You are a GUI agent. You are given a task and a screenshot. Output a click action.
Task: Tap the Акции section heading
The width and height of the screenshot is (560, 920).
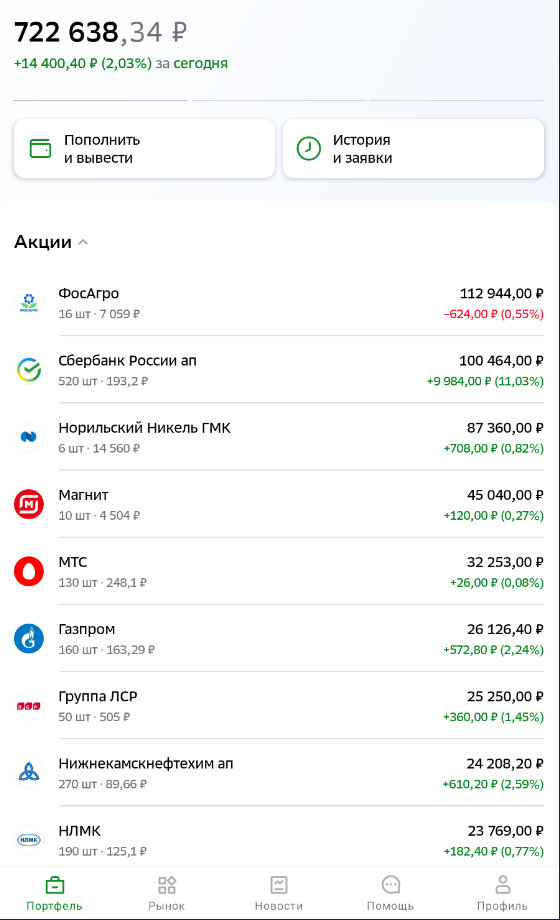[43, 242]
